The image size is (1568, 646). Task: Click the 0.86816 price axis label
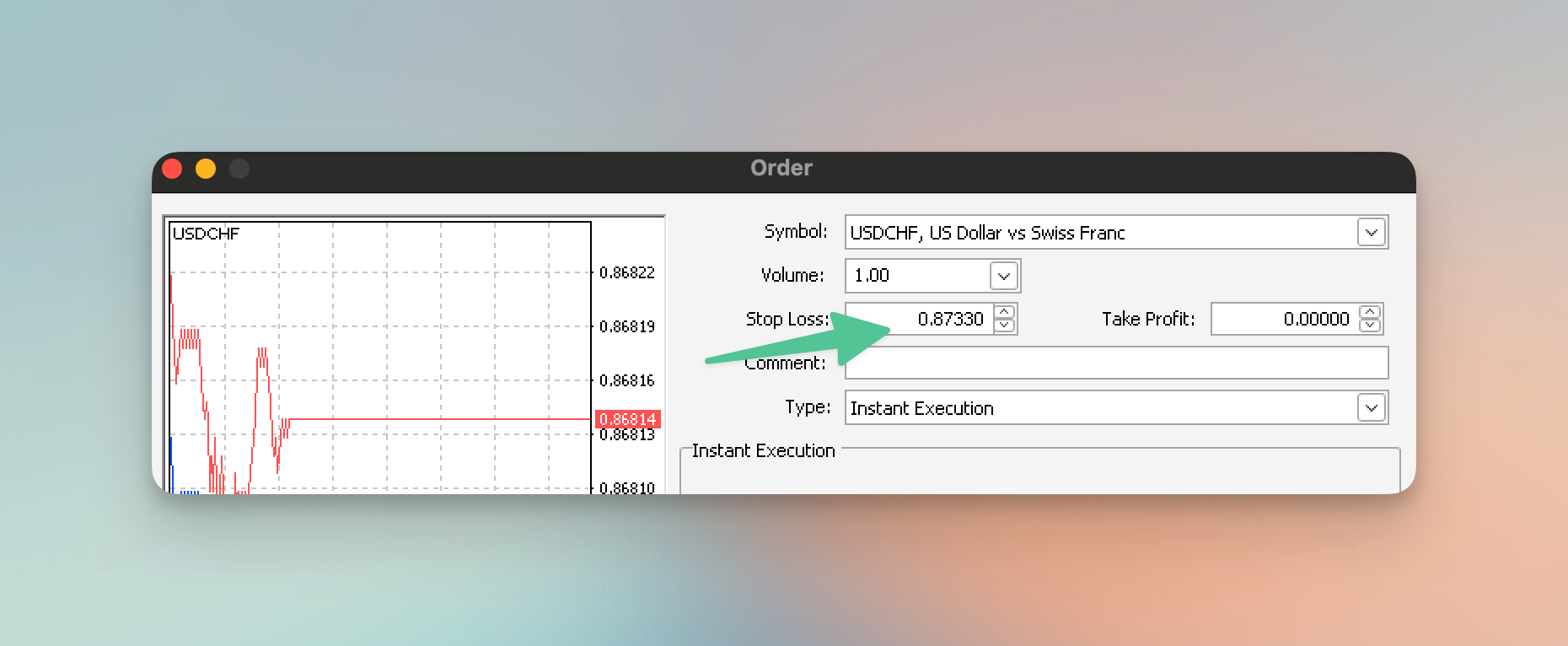pos(626,380)
